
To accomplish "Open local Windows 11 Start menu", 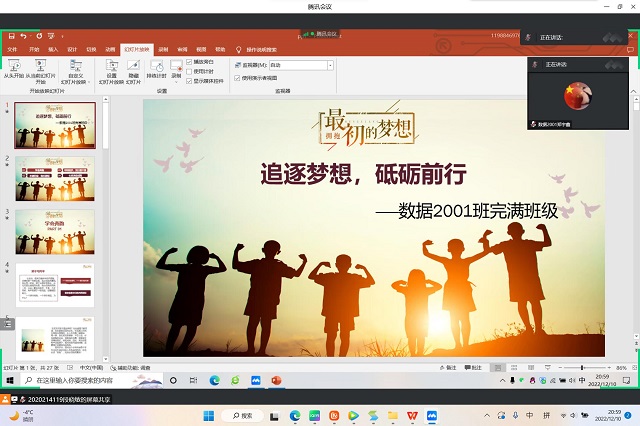I will pos(209,416).
